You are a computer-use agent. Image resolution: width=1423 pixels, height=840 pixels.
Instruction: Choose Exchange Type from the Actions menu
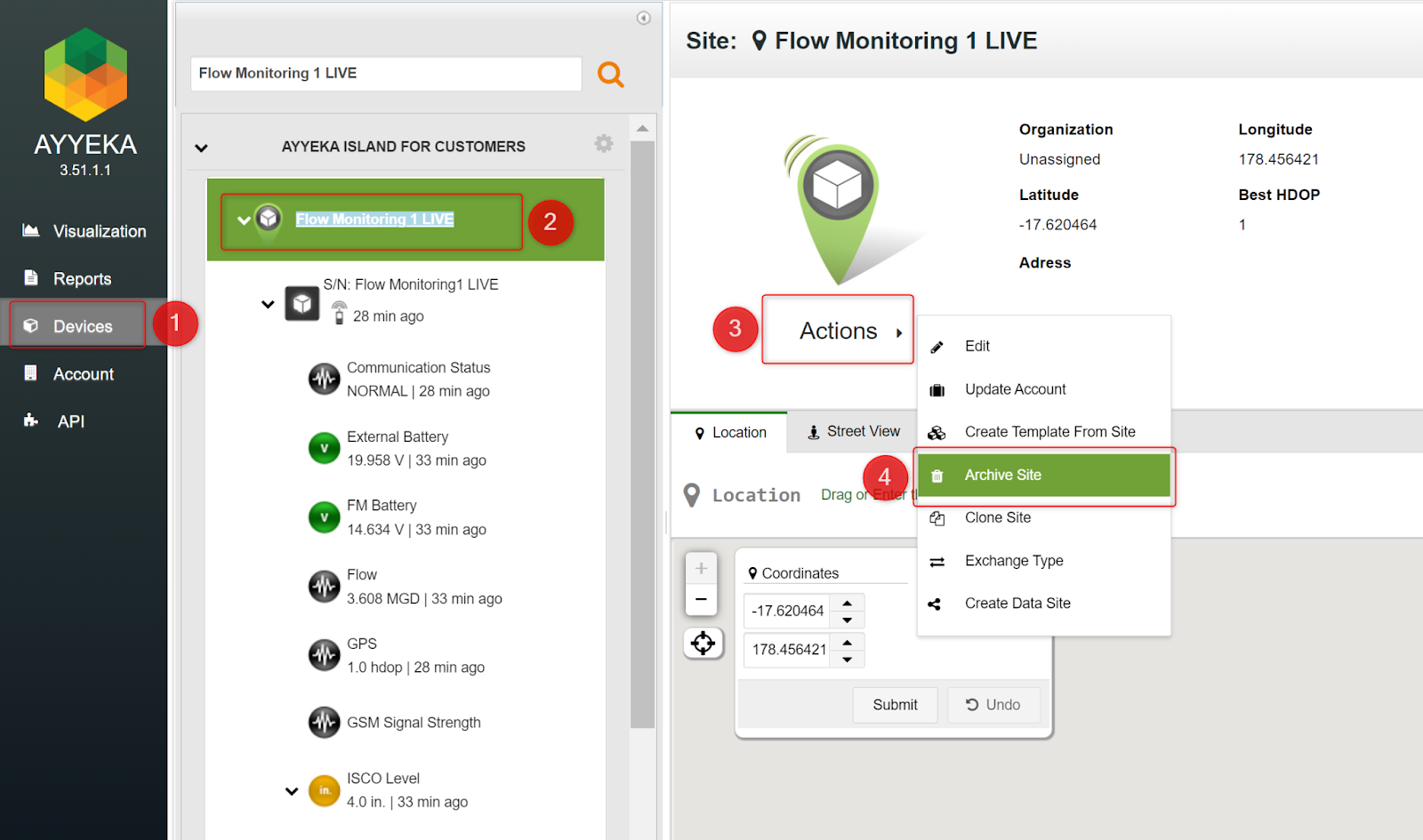(x=1044, y=561)
